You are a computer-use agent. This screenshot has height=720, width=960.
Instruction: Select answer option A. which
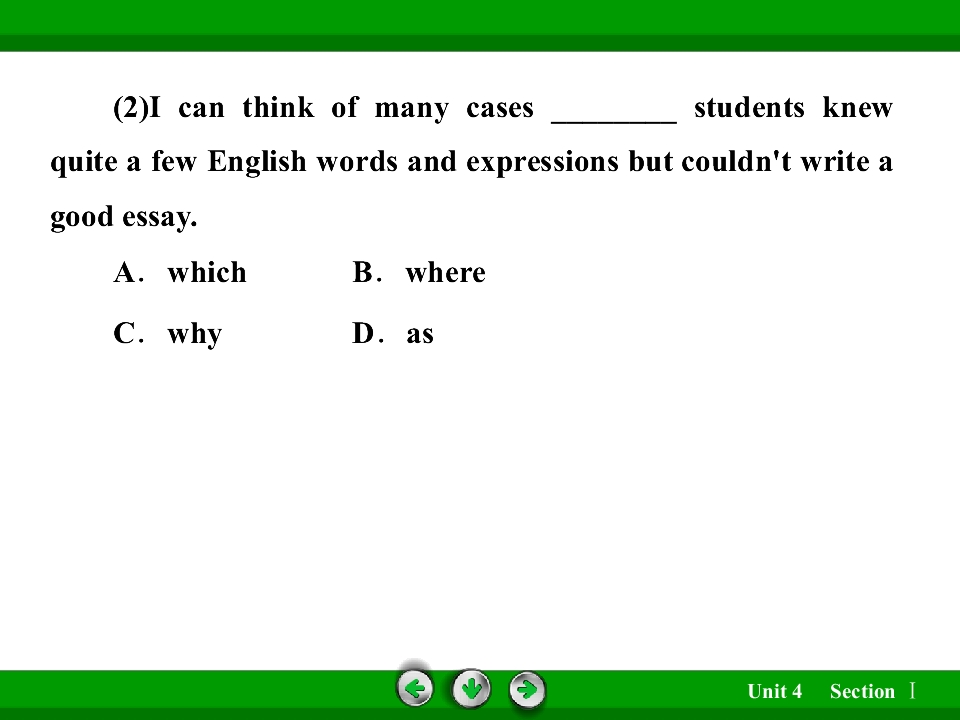coord(180,273)
